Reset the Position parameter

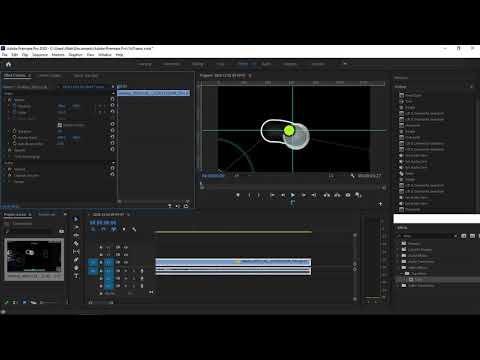pos(112,106)
